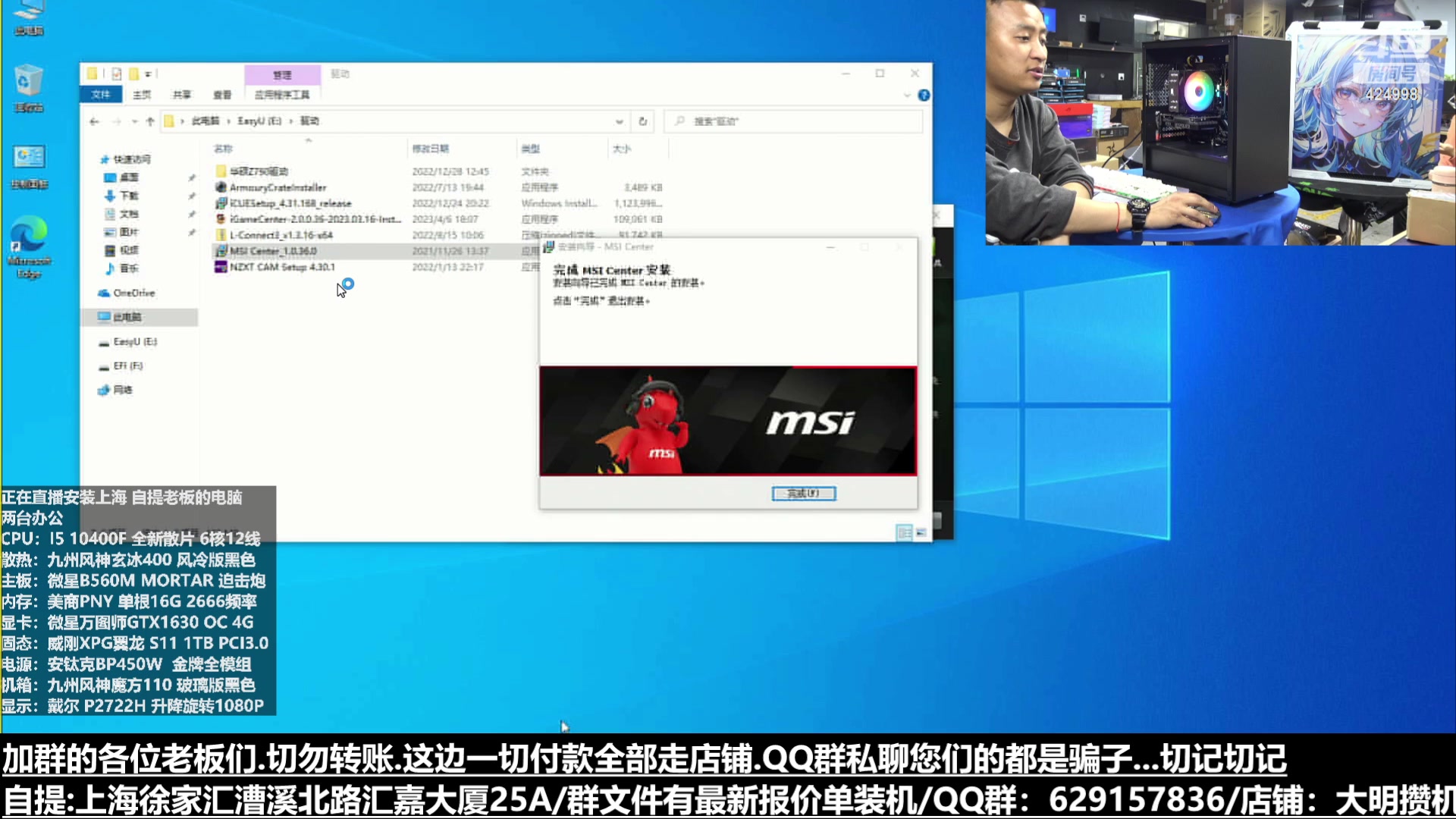Select the NZXT CAM Setup 4.30.1 icon

pyautogui.click(x=221, y=267)
